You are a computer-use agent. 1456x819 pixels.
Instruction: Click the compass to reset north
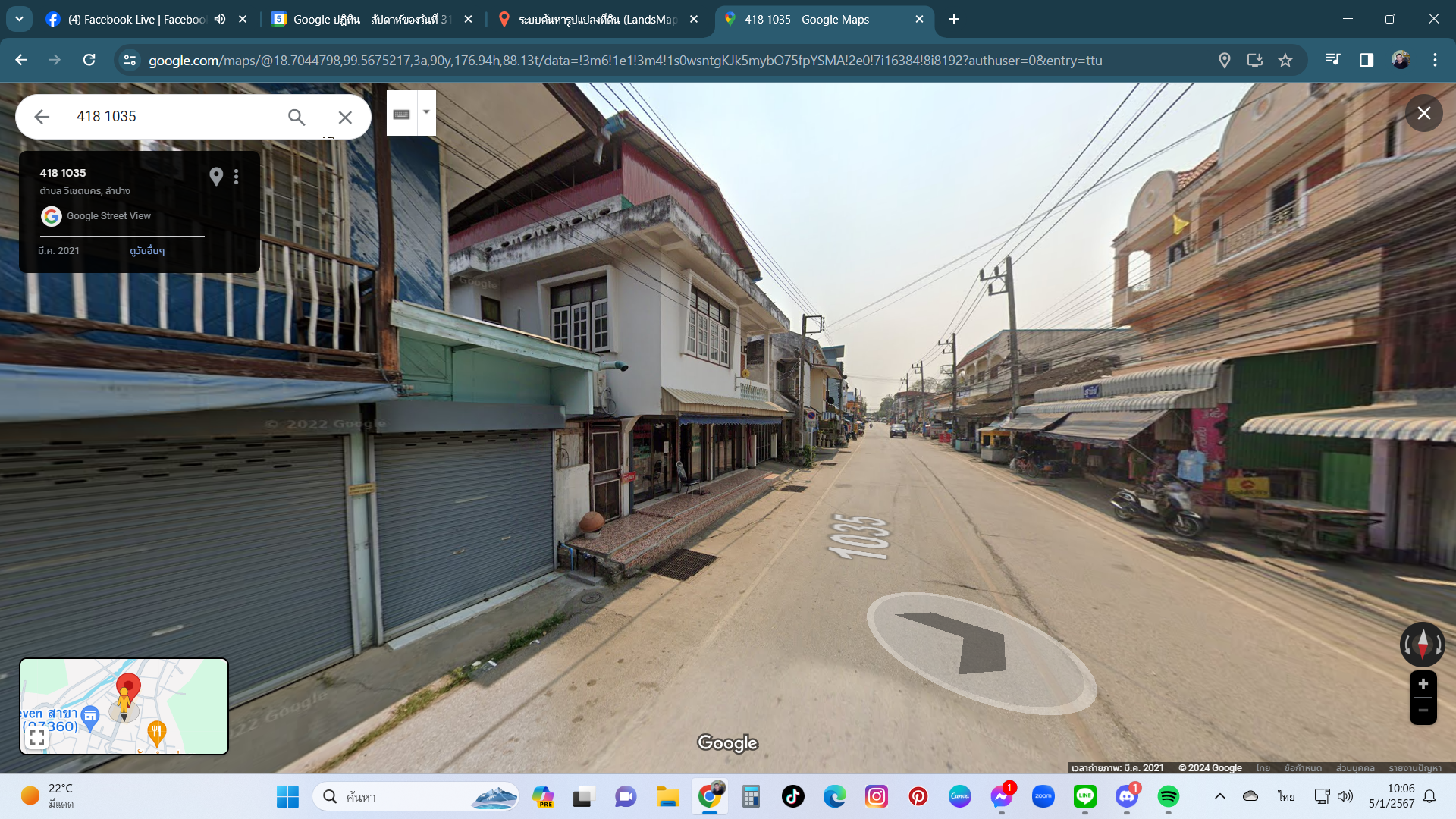click(1423, 644)
